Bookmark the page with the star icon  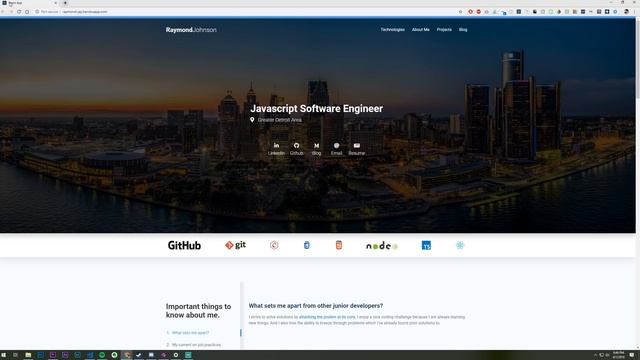point(461,12)
